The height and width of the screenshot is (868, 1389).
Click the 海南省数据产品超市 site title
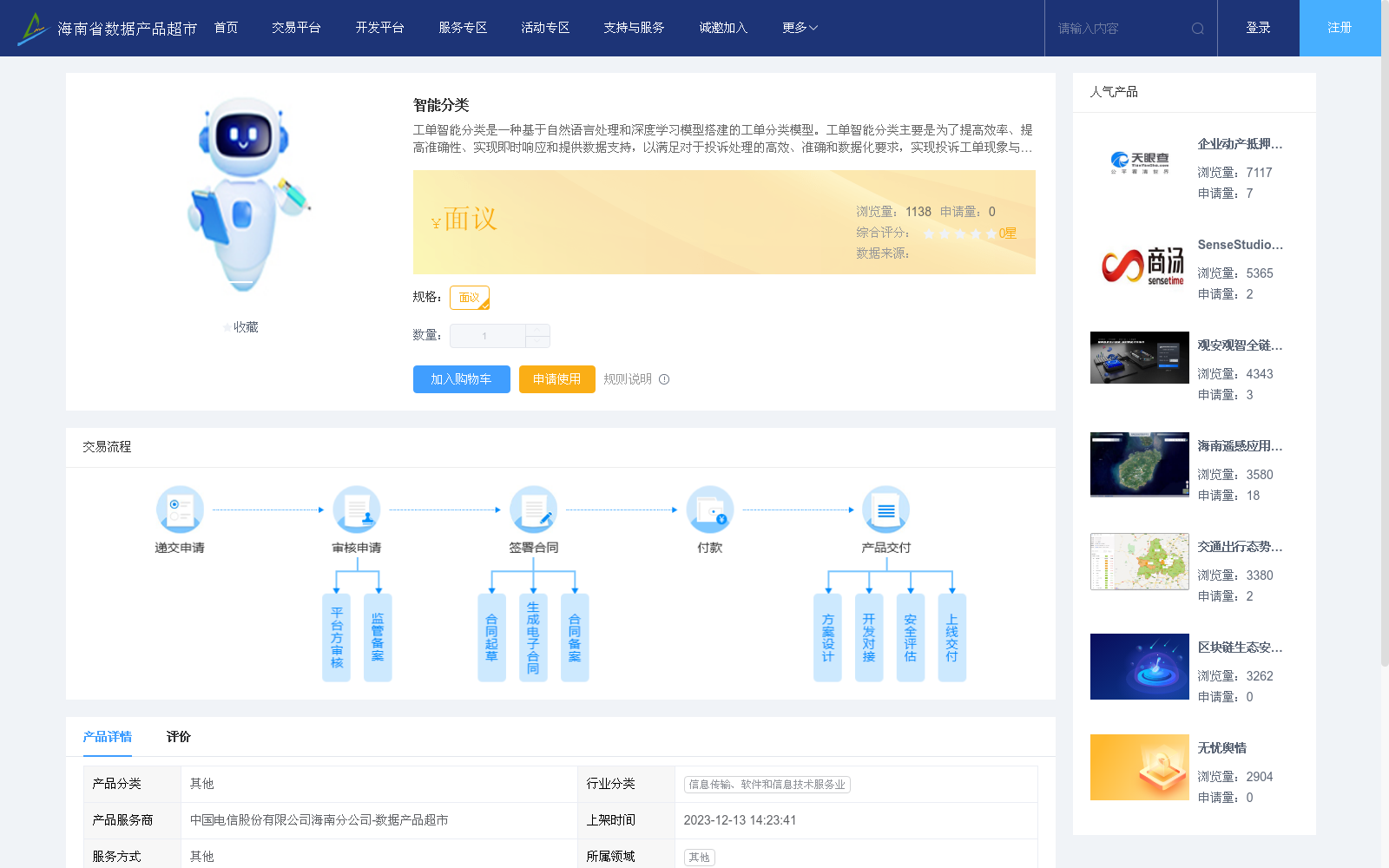pyautogui.click(x=128, y=29)
